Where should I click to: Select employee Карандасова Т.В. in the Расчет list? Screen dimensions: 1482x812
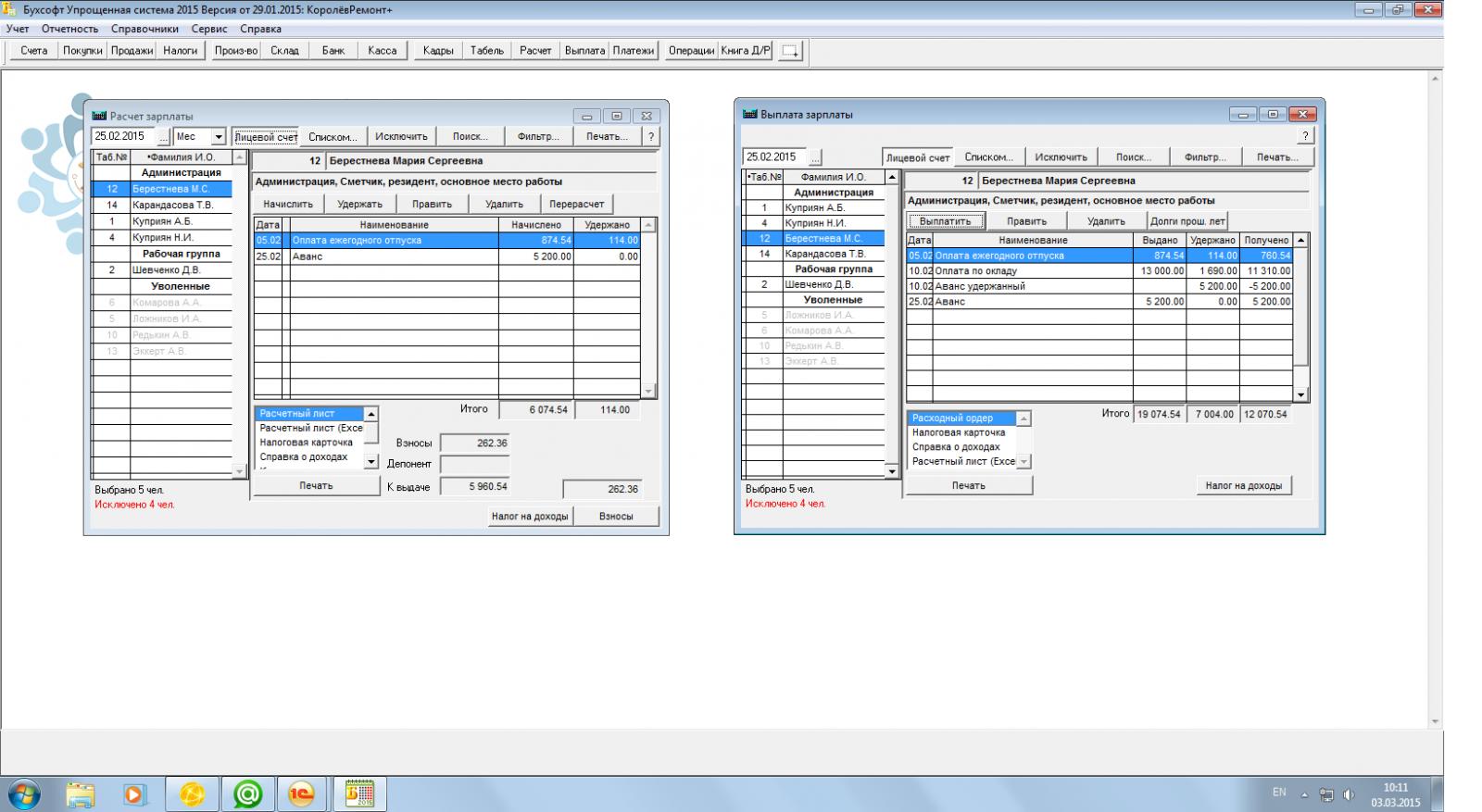[x=172, y=205]
